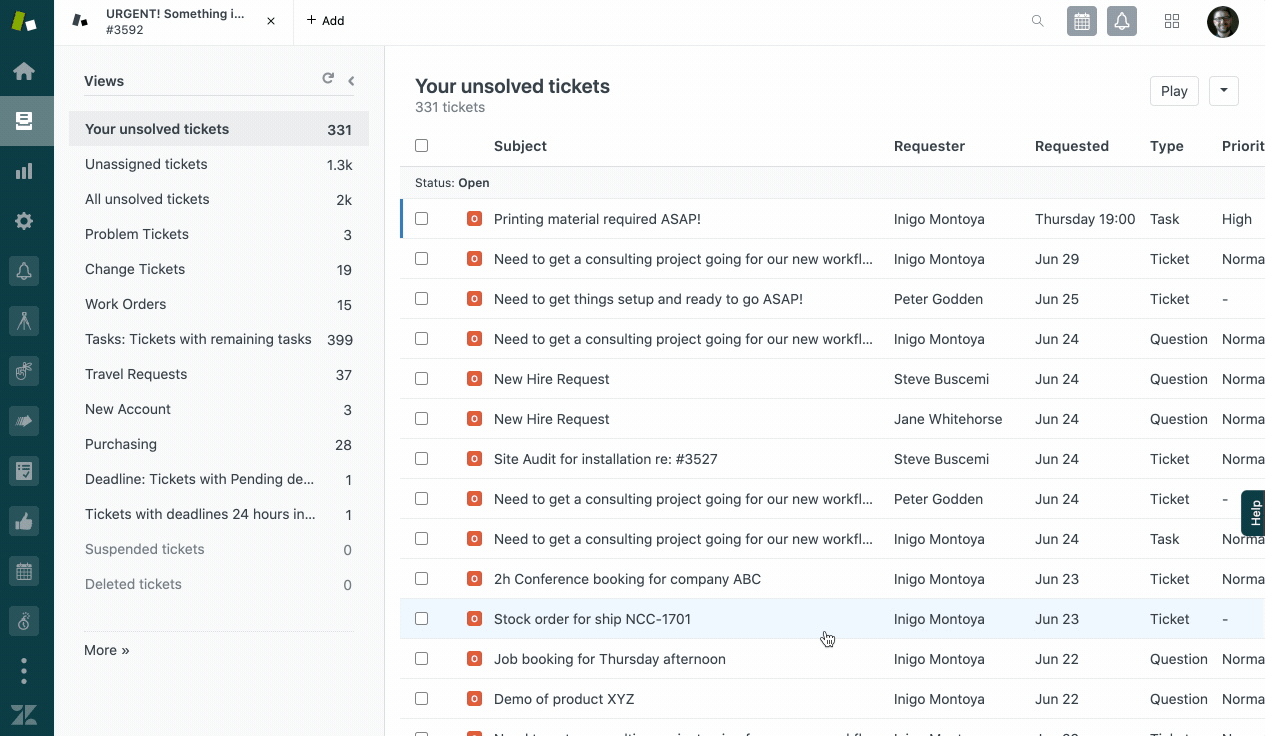This screenshot has width=1265, height=736.
Task: Open the Help widget on the right edge
Action: coord(1253,513)
